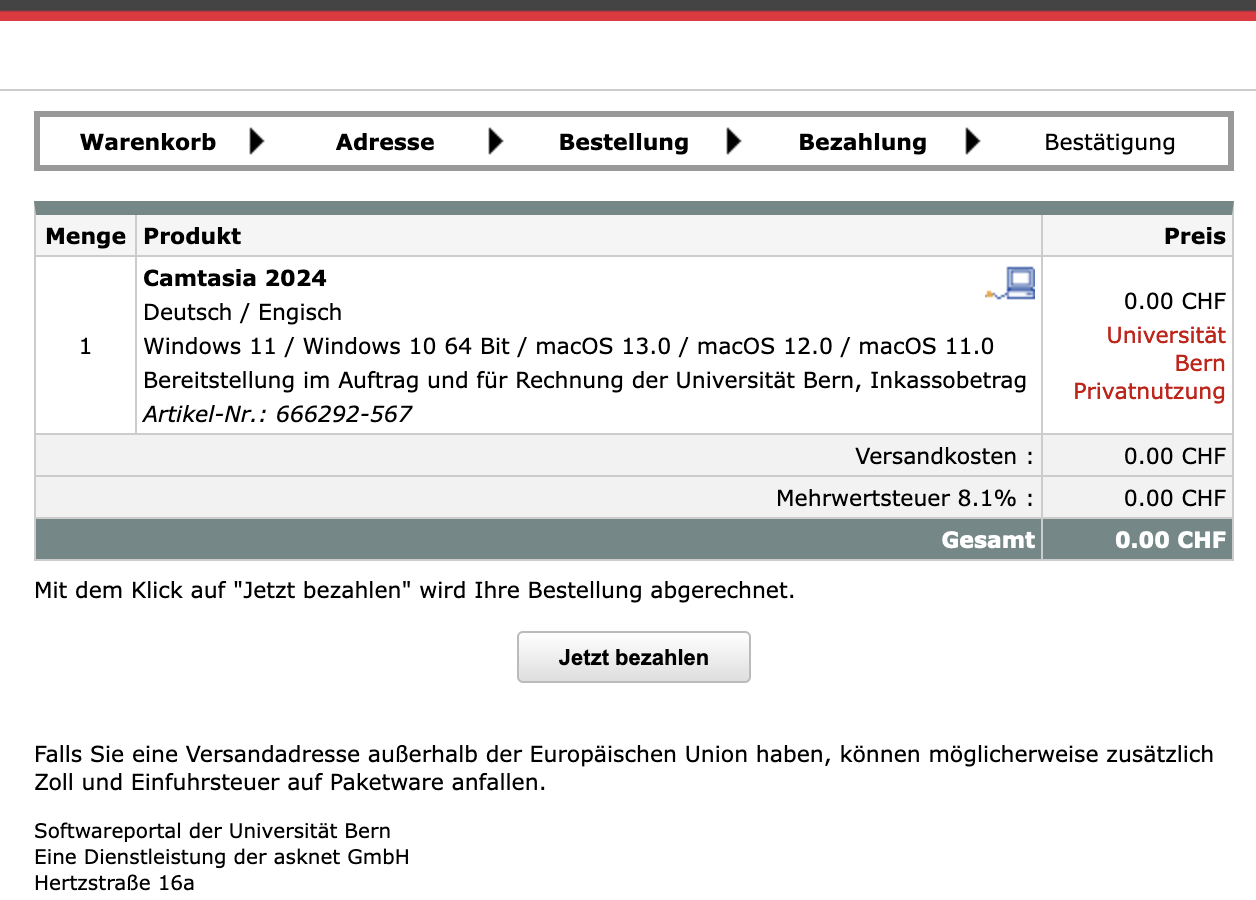The width and height of the screenshot is (1256, 900).
Task: Return to the Bestellung step
Action: [x=623, y=142]
